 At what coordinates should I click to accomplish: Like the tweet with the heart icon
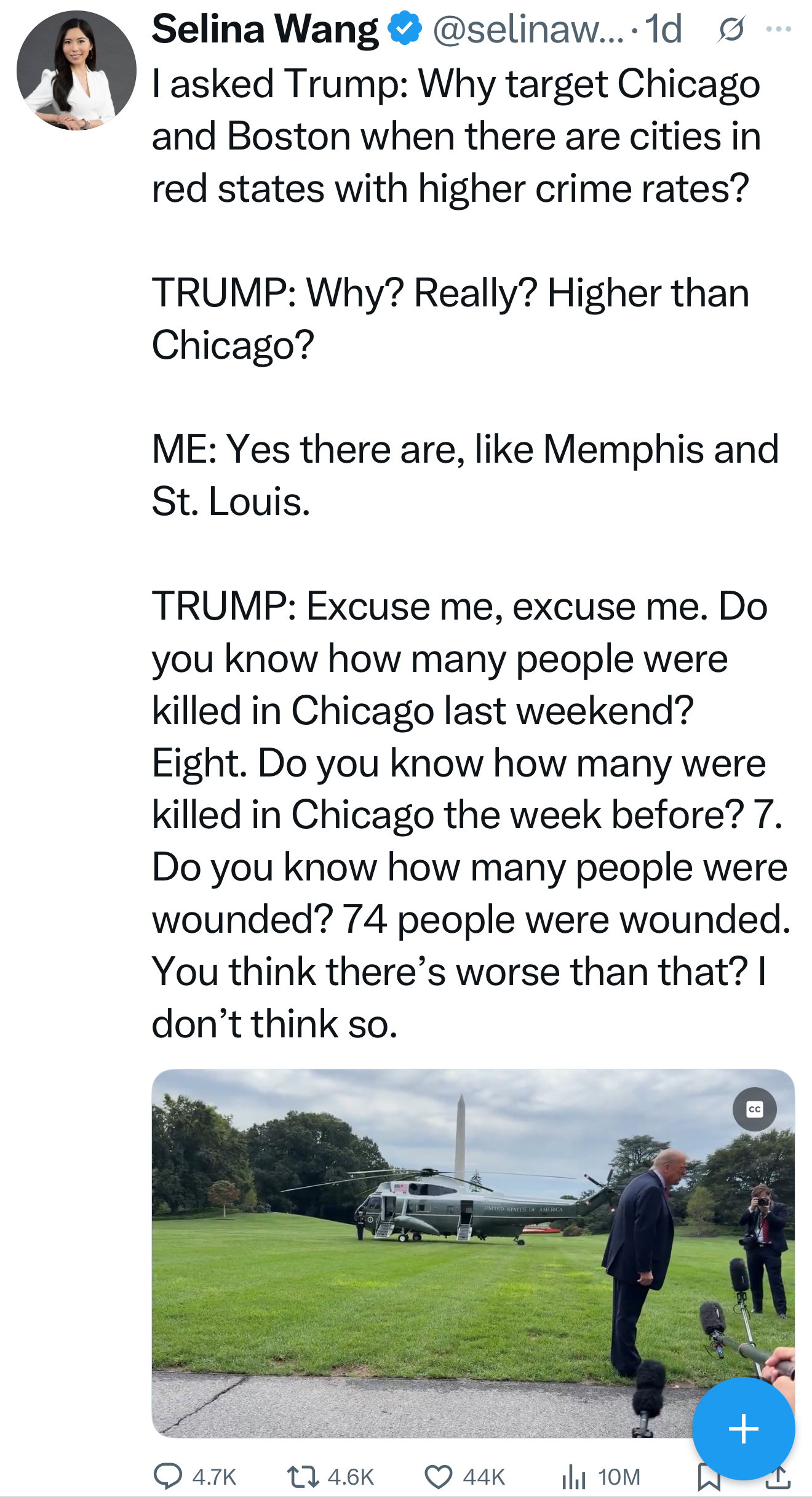pos(439,1476)
